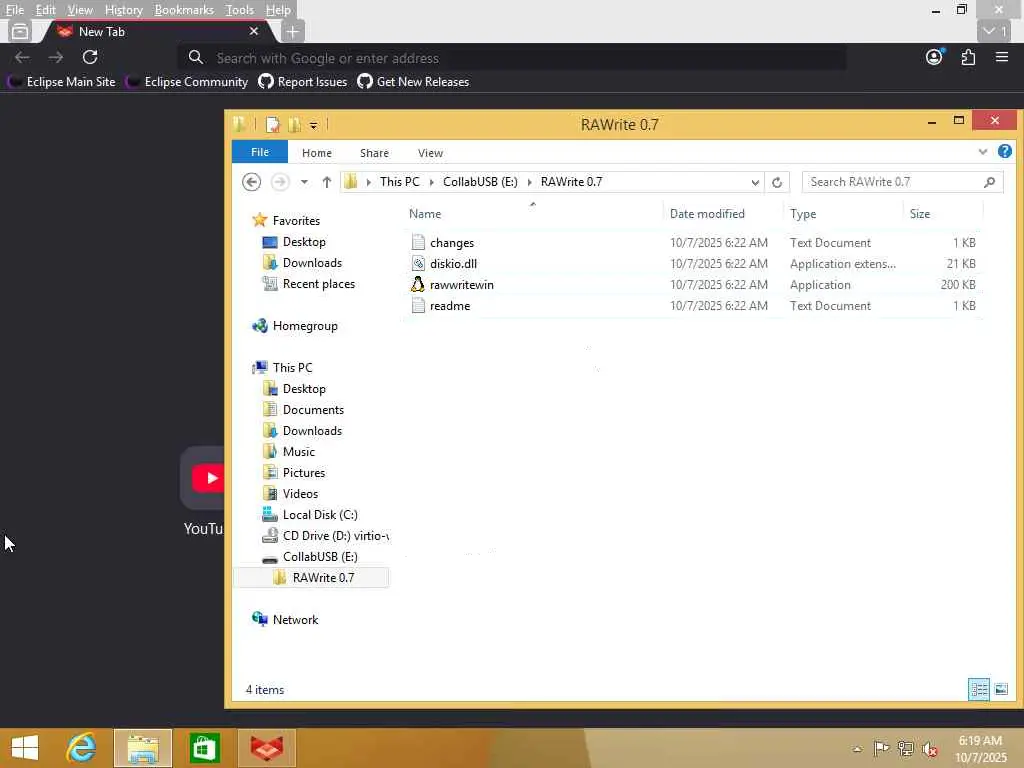Viewport: 1024px width, 768px height.
Task: Open Explorer File ribbon tab
Action: coord(260,152)
